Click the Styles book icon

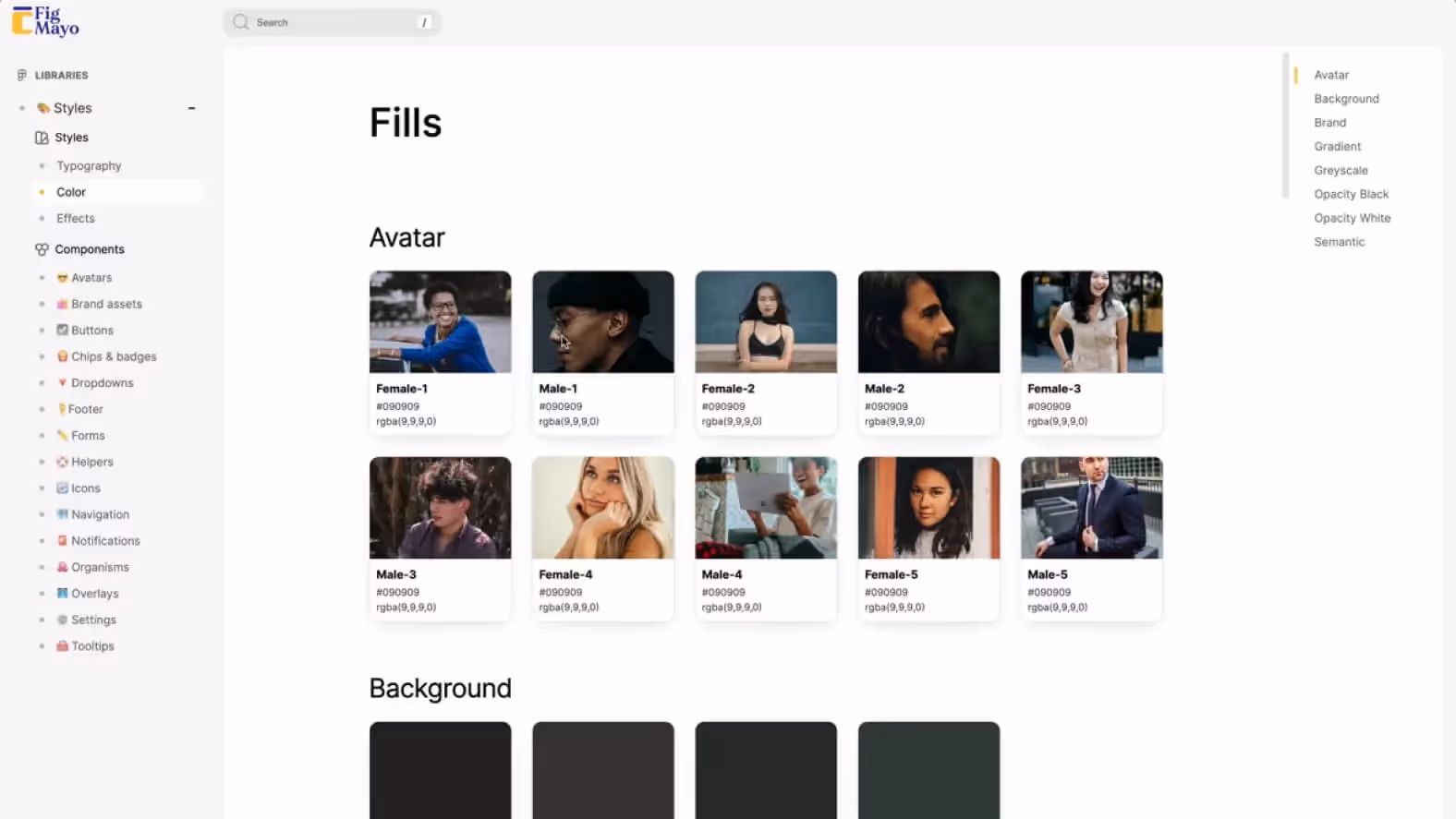[x=42, y=138]
